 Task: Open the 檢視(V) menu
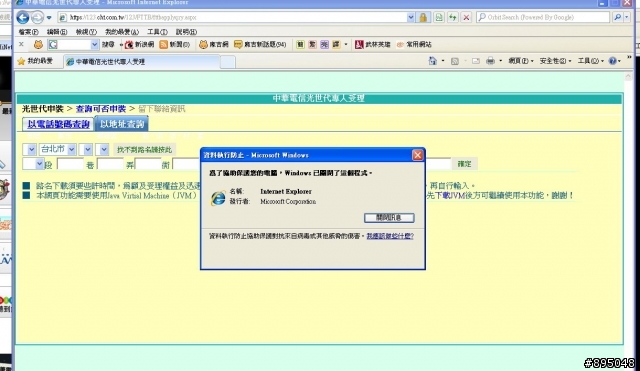point(86,32)
